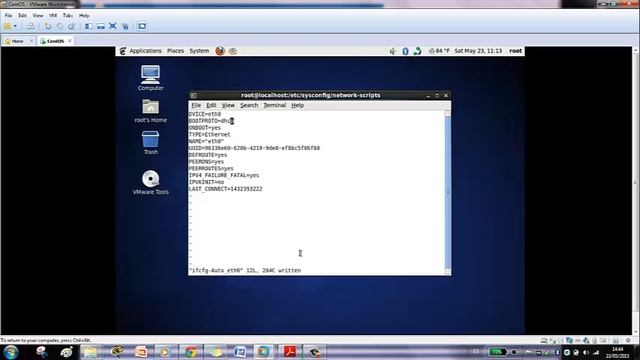Open the terminal Edit menu
This screenshot has height=360, width=640.
211,105
